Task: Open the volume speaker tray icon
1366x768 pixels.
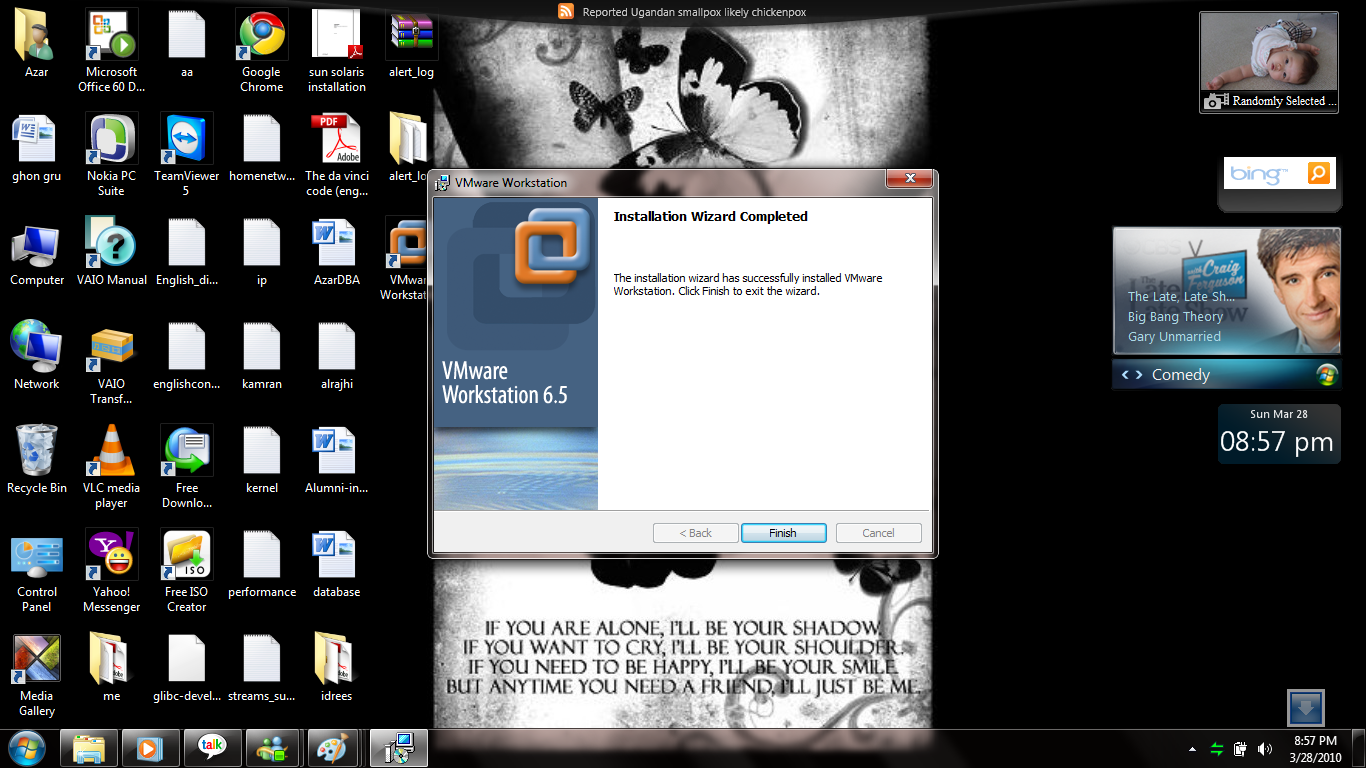Action: pos(1265,749)
